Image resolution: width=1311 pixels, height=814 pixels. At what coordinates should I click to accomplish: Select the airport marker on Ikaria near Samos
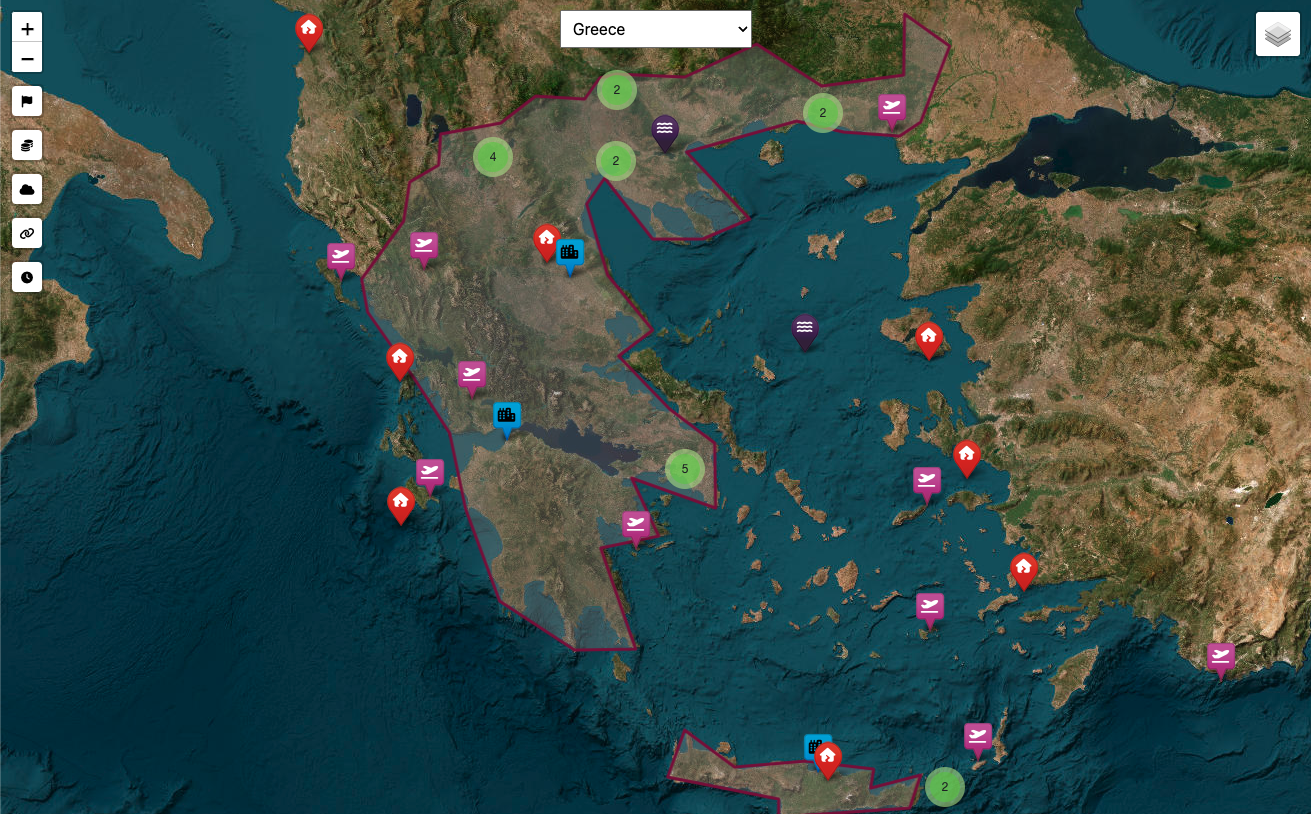927,482
